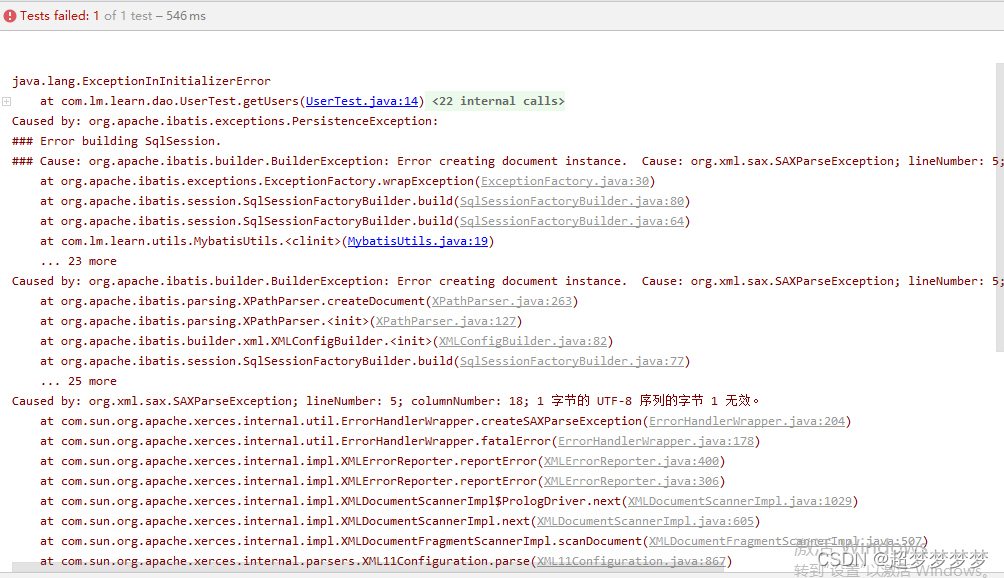Open the XMLConfigBuilder.java:82 link

[522, 341]
